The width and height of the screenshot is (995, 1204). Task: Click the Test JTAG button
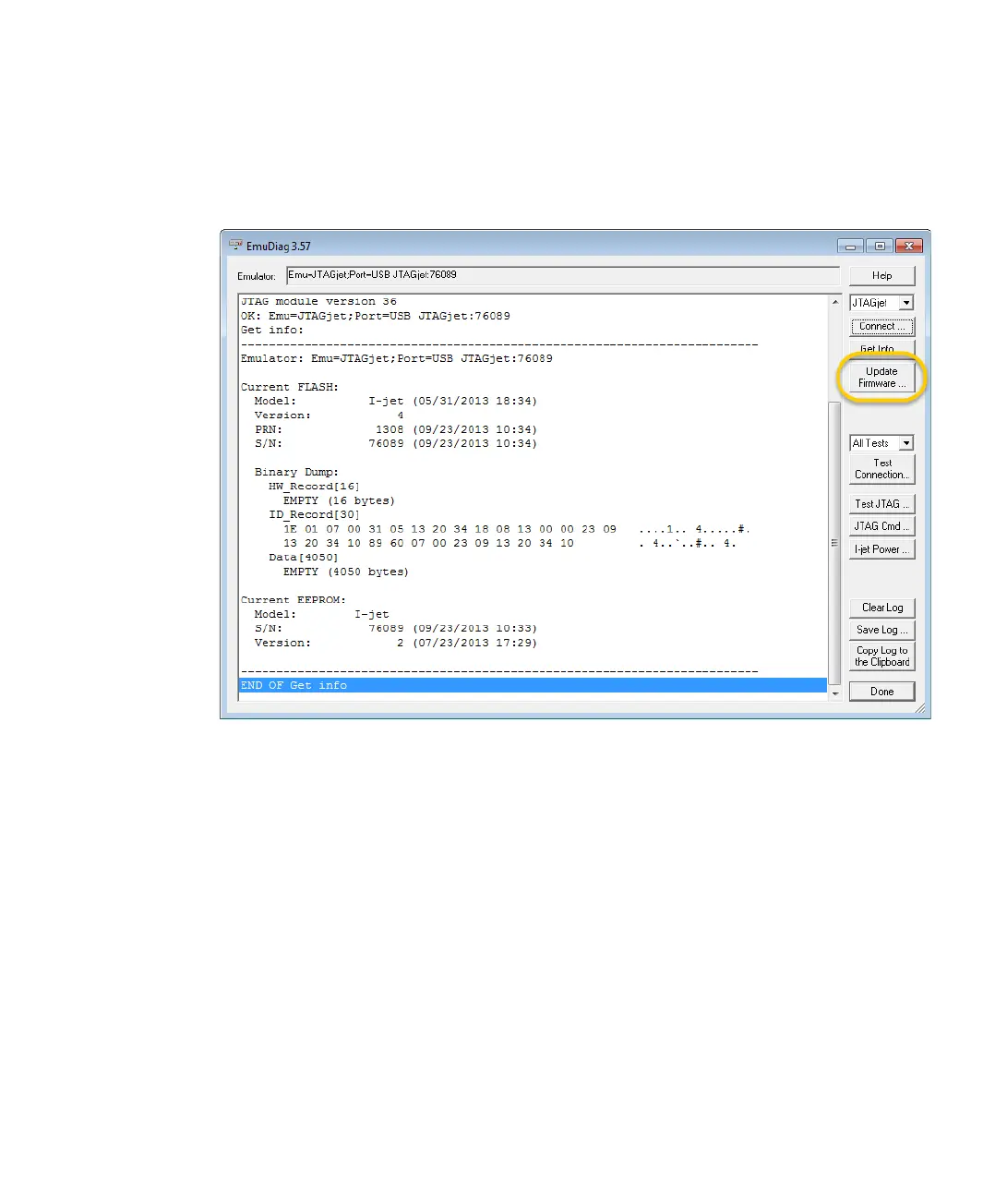[881, 504]
